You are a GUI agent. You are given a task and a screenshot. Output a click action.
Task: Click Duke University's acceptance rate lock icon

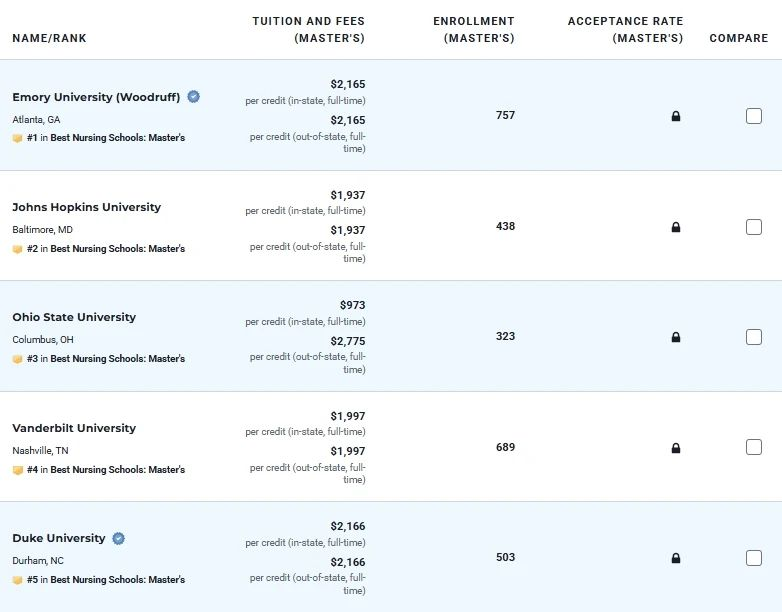(676, 558)
